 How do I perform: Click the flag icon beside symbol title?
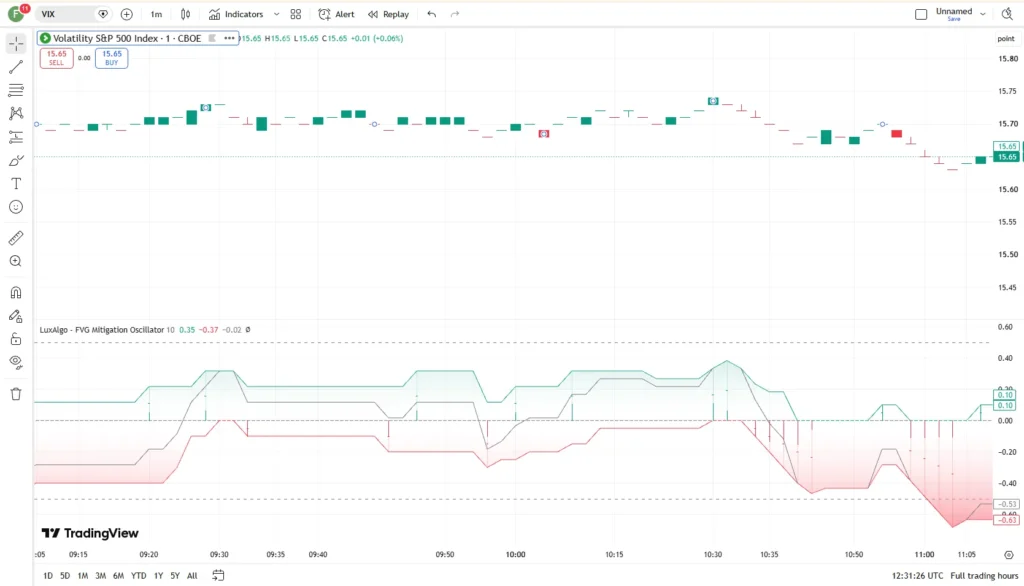pyautogui.click(x=212, y=39)
